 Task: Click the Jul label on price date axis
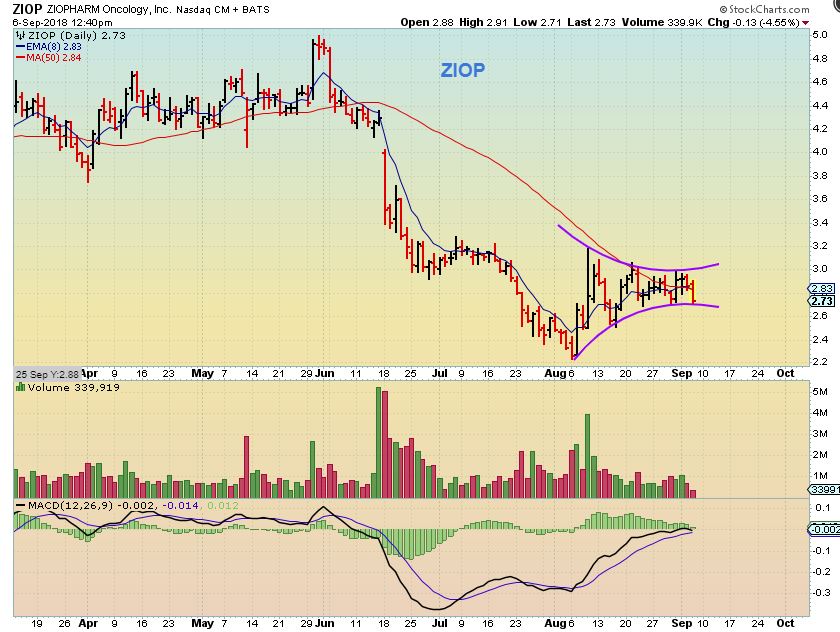pos(439,373)
